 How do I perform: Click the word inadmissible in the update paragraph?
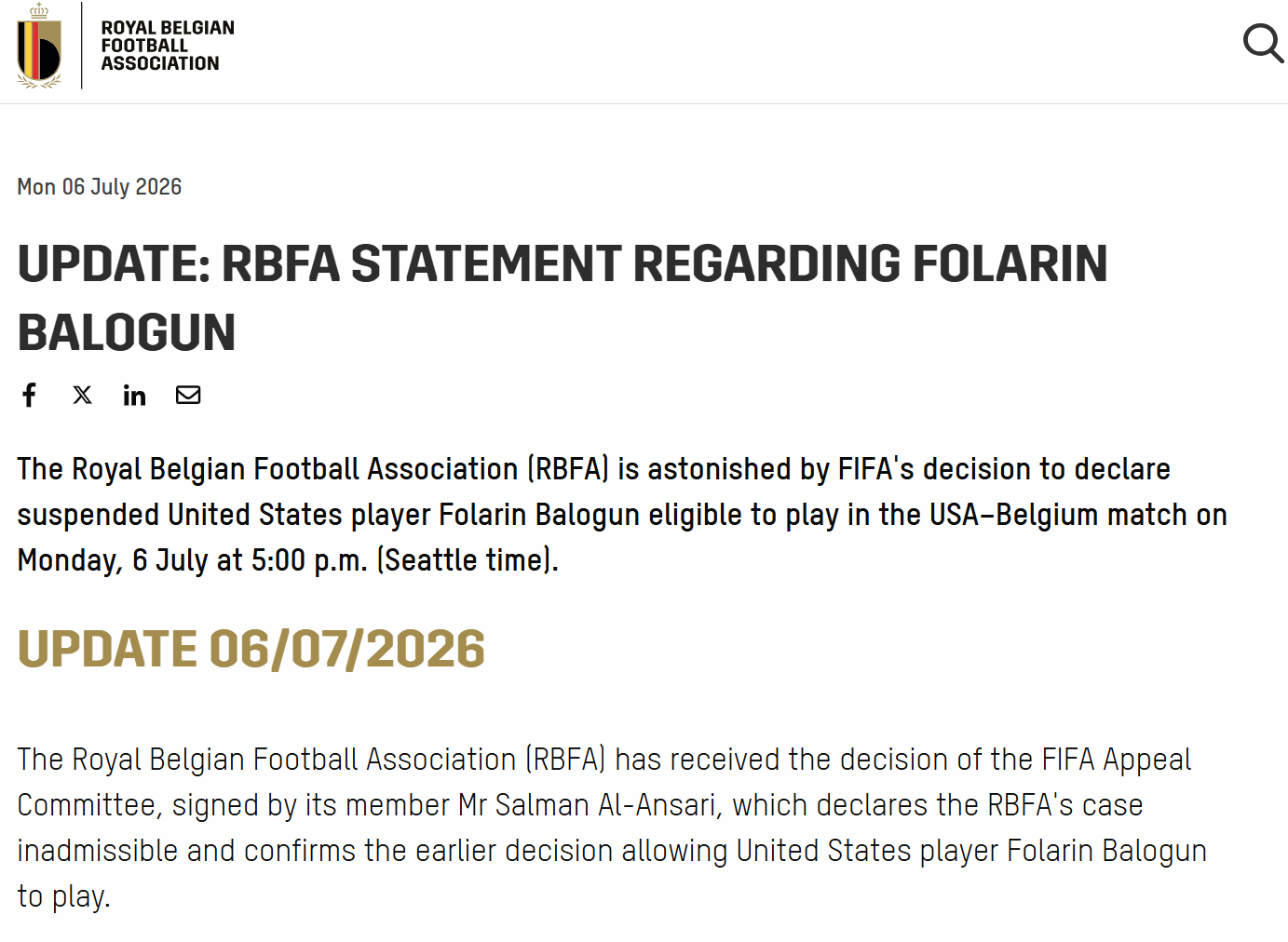tap(98, 851)
